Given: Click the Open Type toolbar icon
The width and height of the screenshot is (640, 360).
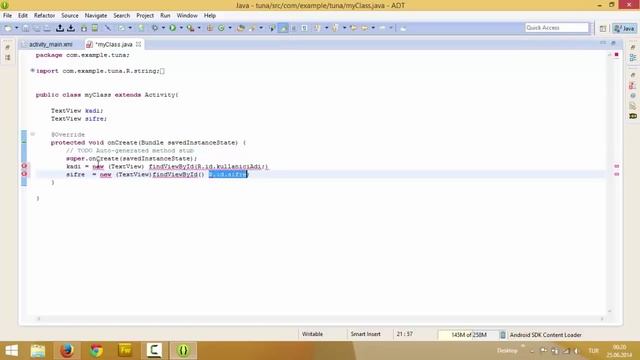Looking at the screenshot, I should pos(241,28).
